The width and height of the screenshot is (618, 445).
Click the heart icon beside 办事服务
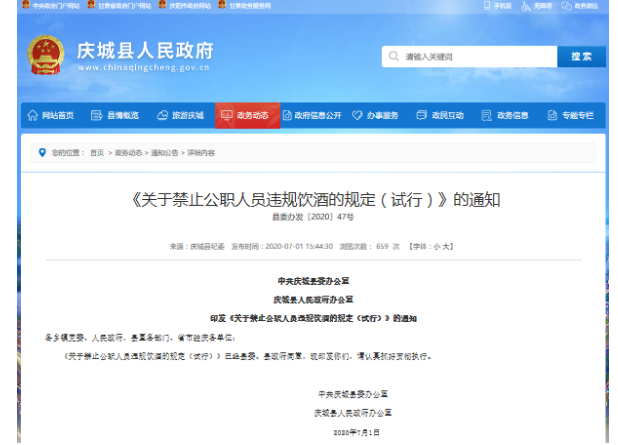pos(357,115)
